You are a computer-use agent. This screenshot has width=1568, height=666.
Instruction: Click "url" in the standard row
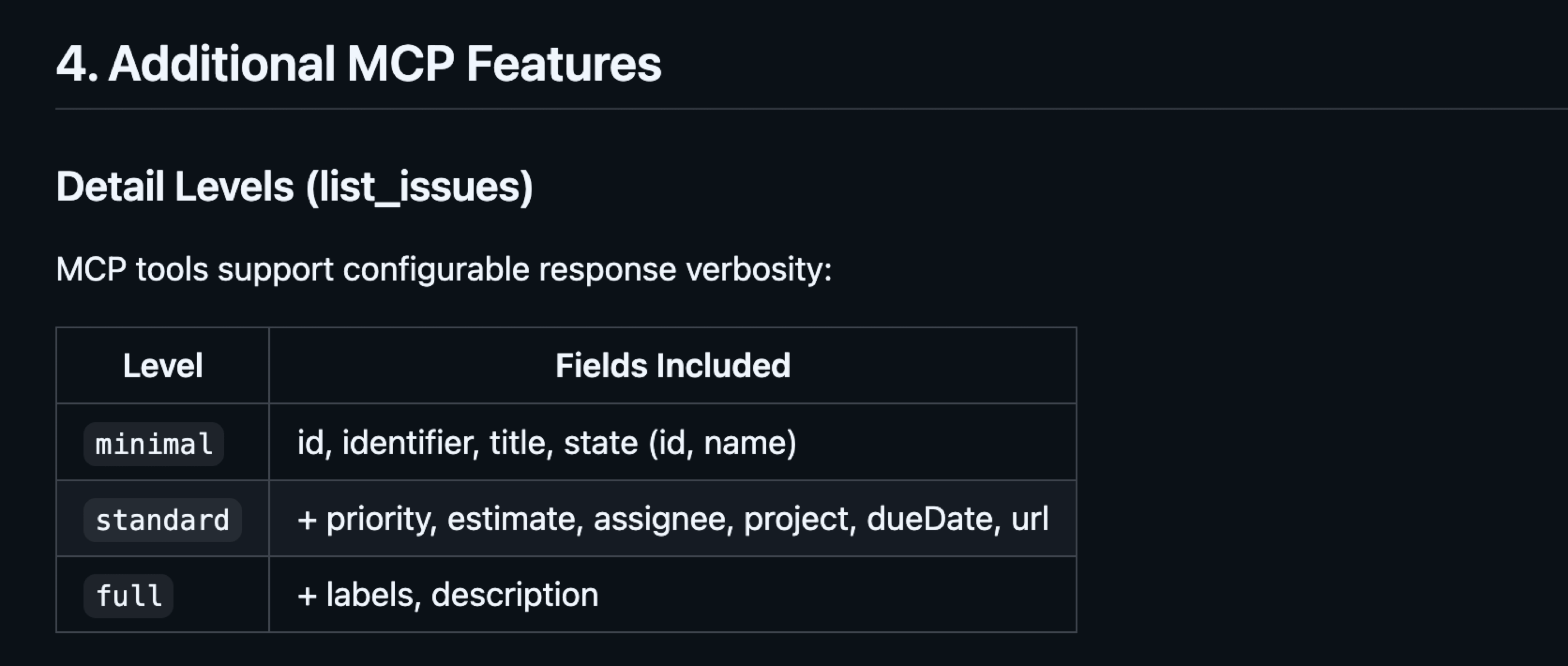(x=1029, y=519)
